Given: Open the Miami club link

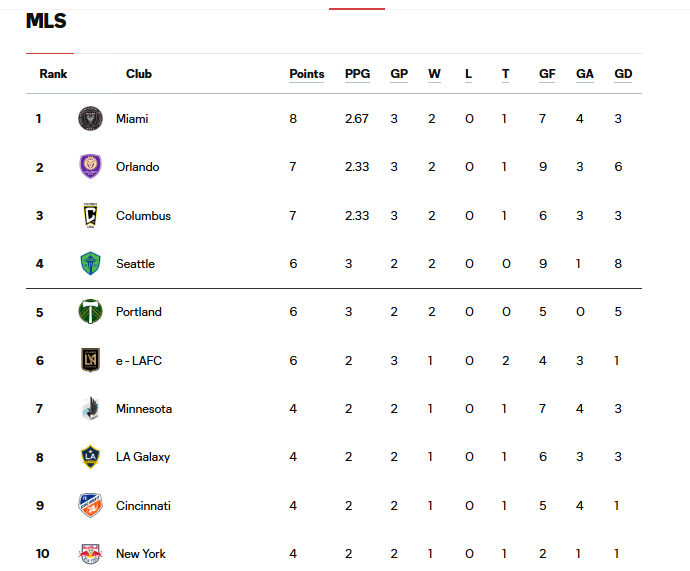Looking at the screenshot, I should tap(132, 119).
